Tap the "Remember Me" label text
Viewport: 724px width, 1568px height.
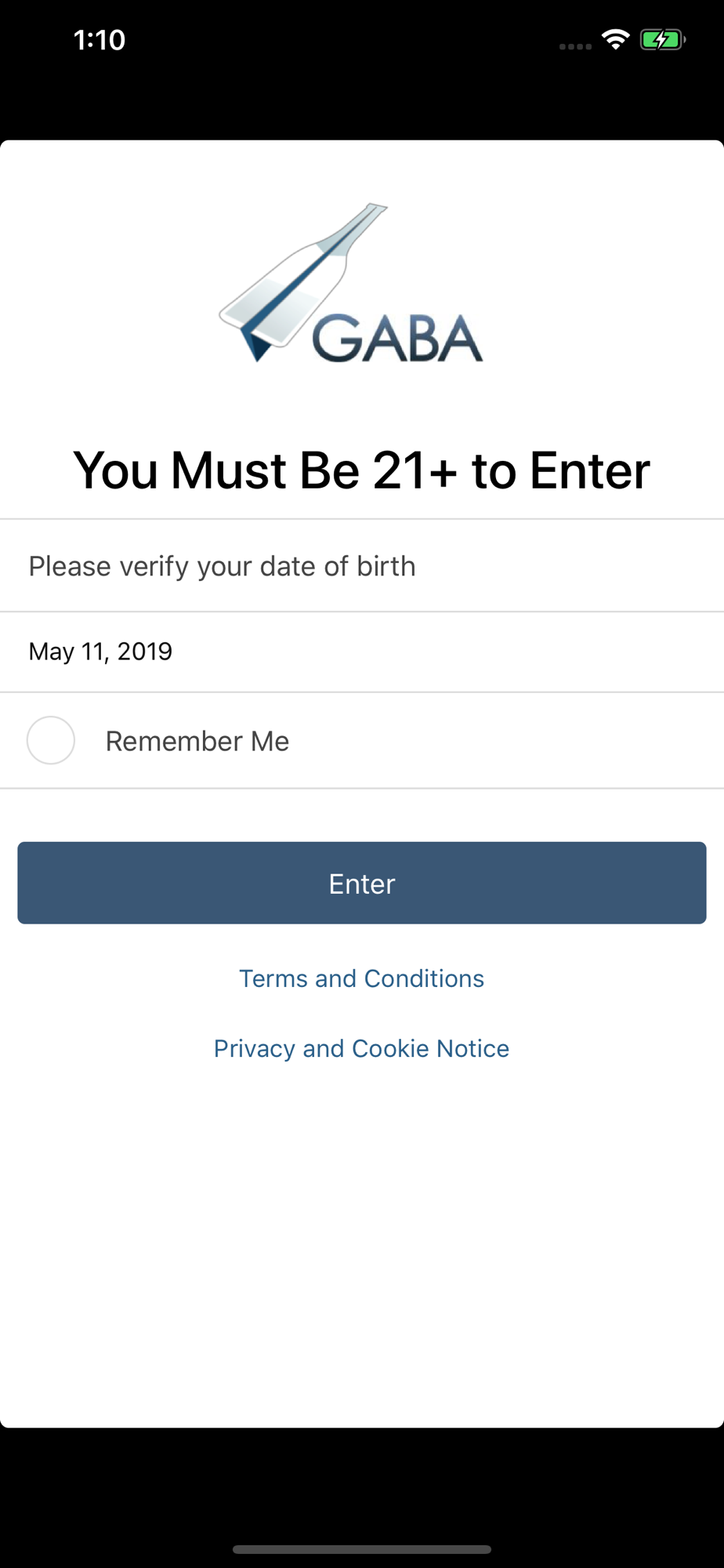(x=197, y=741)
